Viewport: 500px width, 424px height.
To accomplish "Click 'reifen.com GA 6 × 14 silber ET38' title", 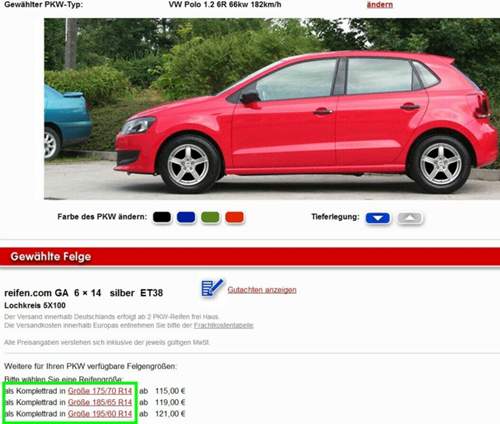I will (x=84, y=293).
